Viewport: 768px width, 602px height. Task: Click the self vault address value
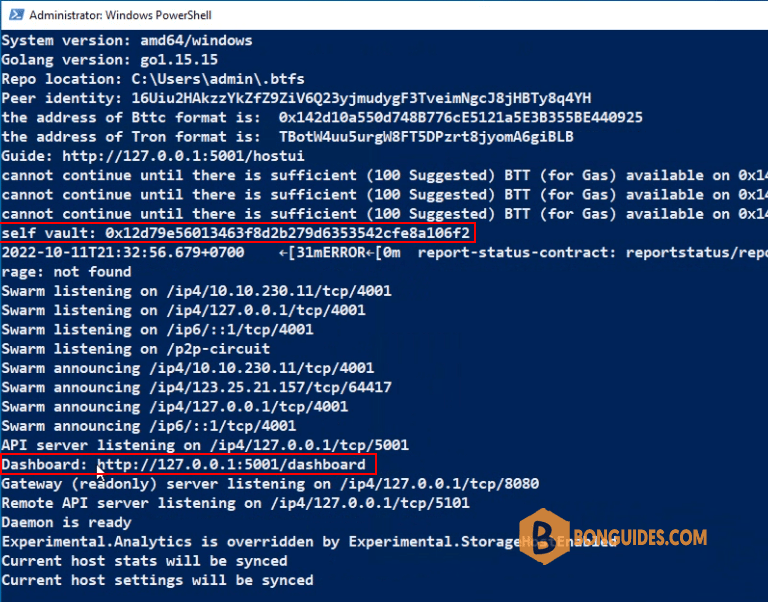(x=287, y=233)
